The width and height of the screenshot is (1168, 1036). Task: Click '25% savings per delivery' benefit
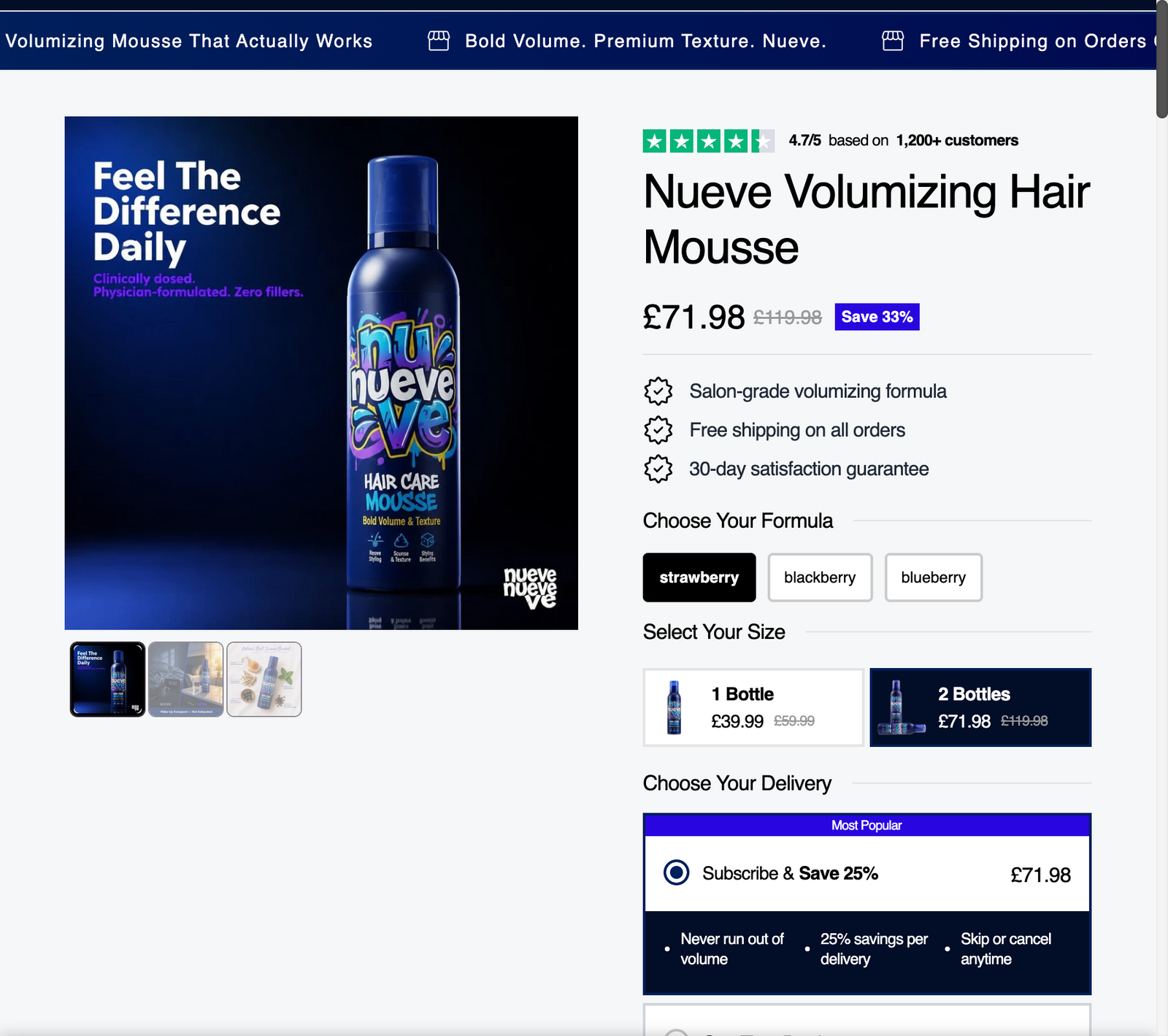874,949
